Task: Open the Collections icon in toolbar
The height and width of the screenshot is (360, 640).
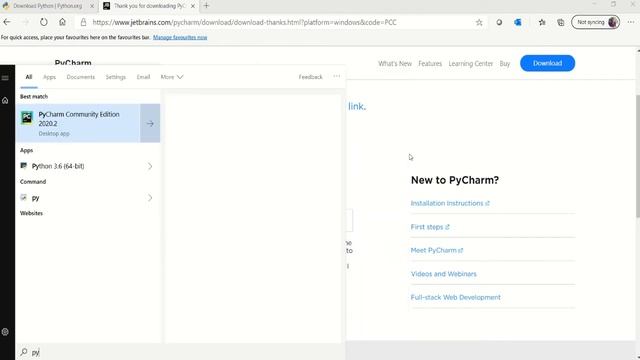Action: [x=561, y=22]
